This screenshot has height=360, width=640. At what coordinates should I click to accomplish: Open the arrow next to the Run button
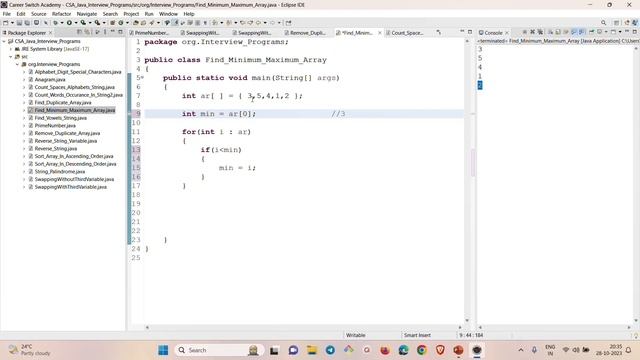pyautogui.click(x=76, y=23)
